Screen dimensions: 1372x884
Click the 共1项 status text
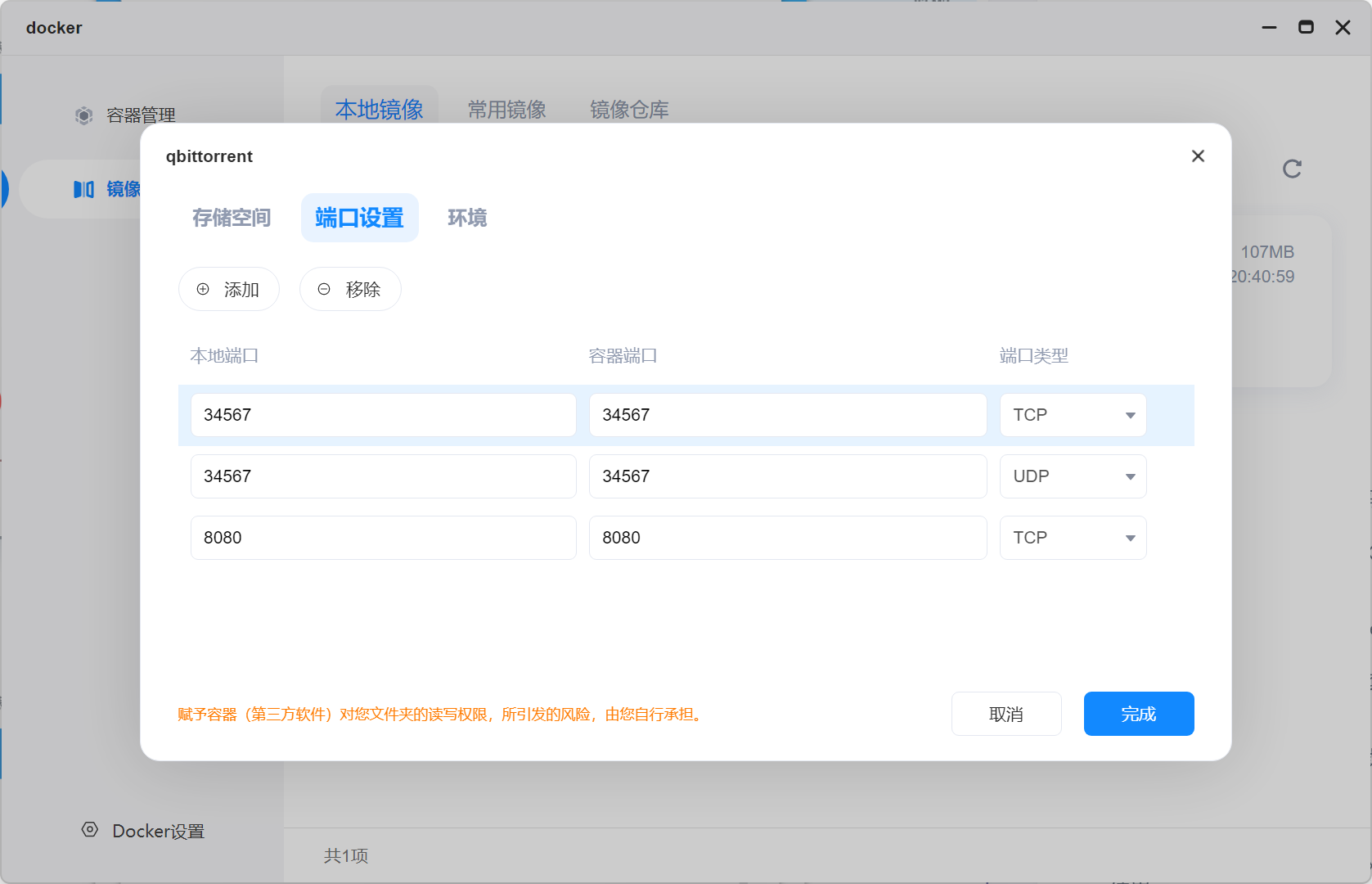[x=346, y=855]
